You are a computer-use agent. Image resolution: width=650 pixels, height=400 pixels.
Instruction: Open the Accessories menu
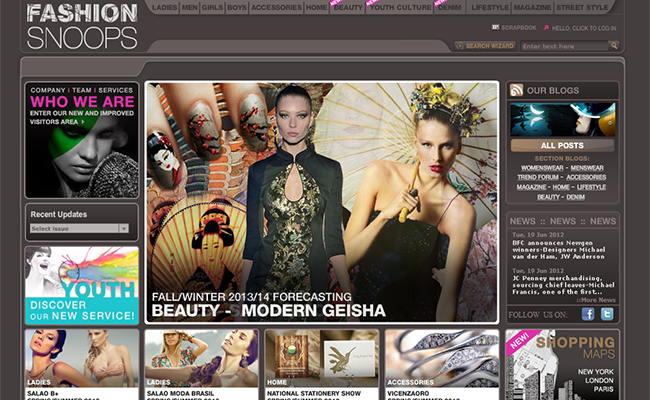pos(276,7)
